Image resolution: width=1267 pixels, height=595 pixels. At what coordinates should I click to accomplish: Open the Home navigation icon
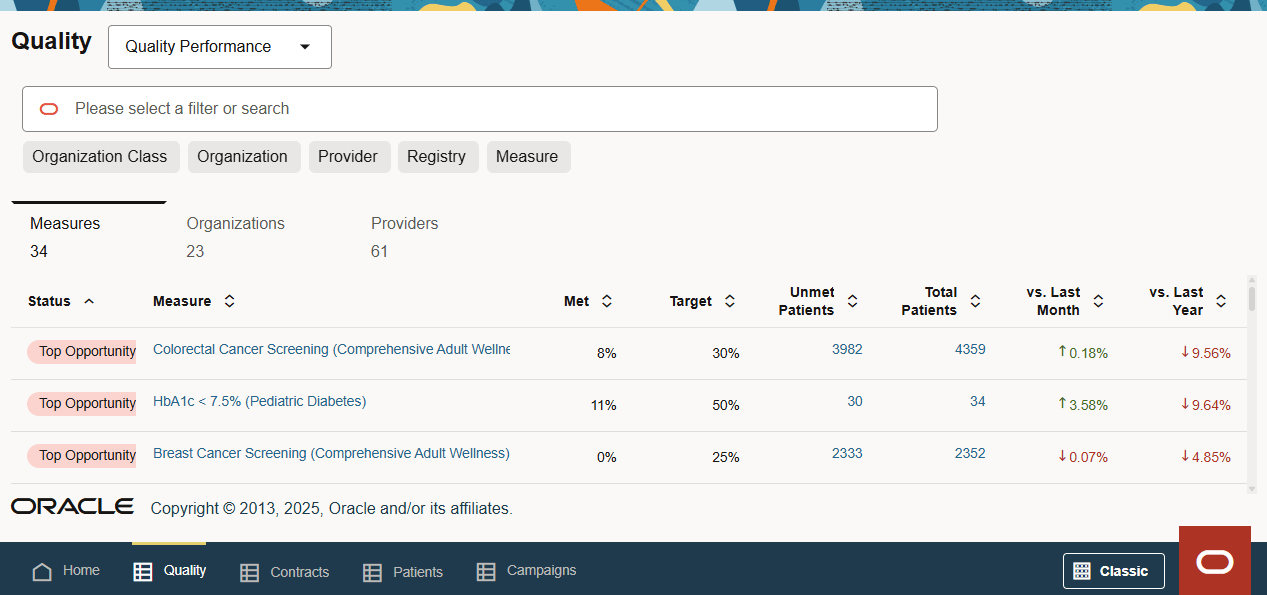pos(41,570)
